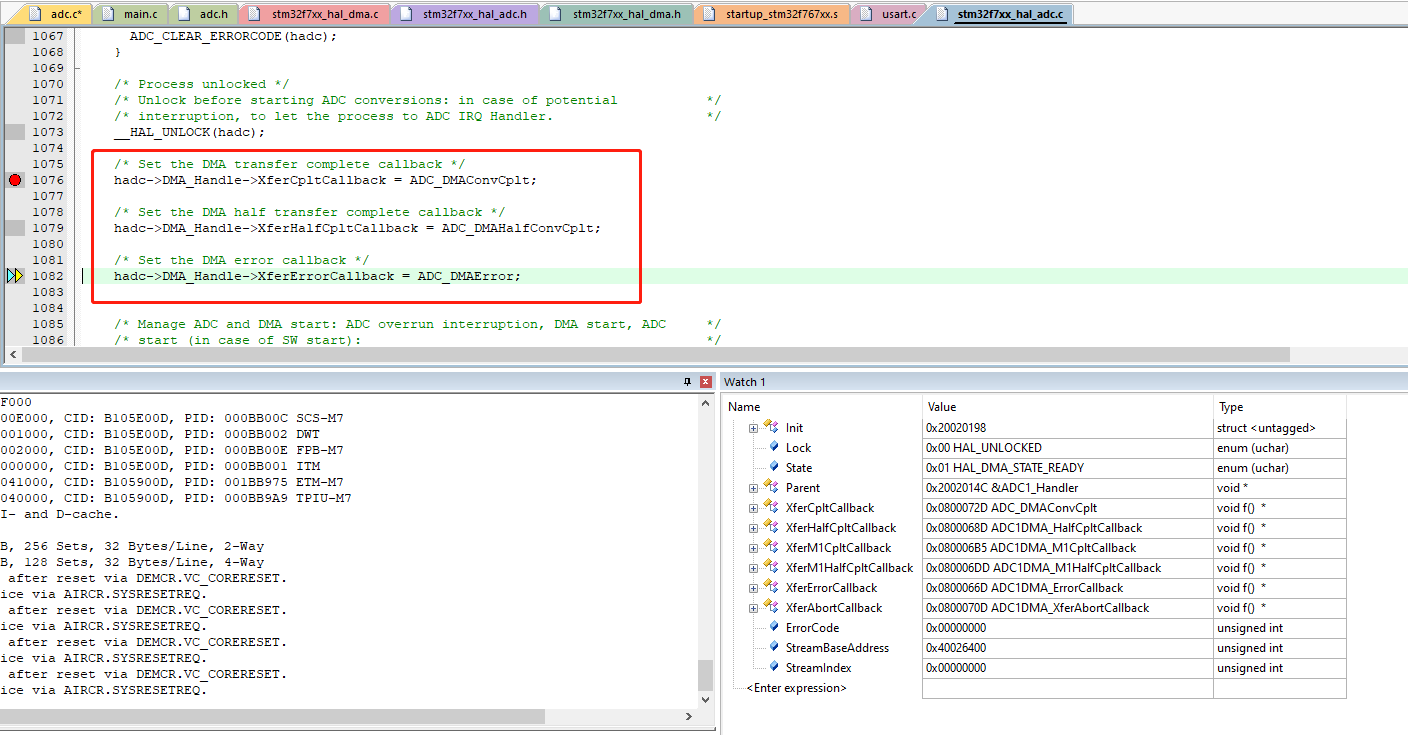
Task: Expand the Parent node in Watch 1
Action: pyautogui.click(x=752, y=487)
